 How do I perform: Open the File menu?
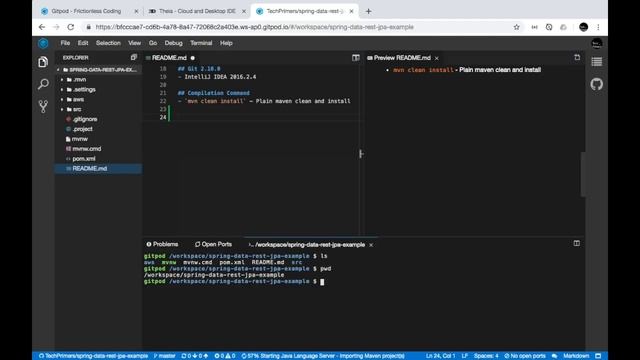click(x=65, y=43)
